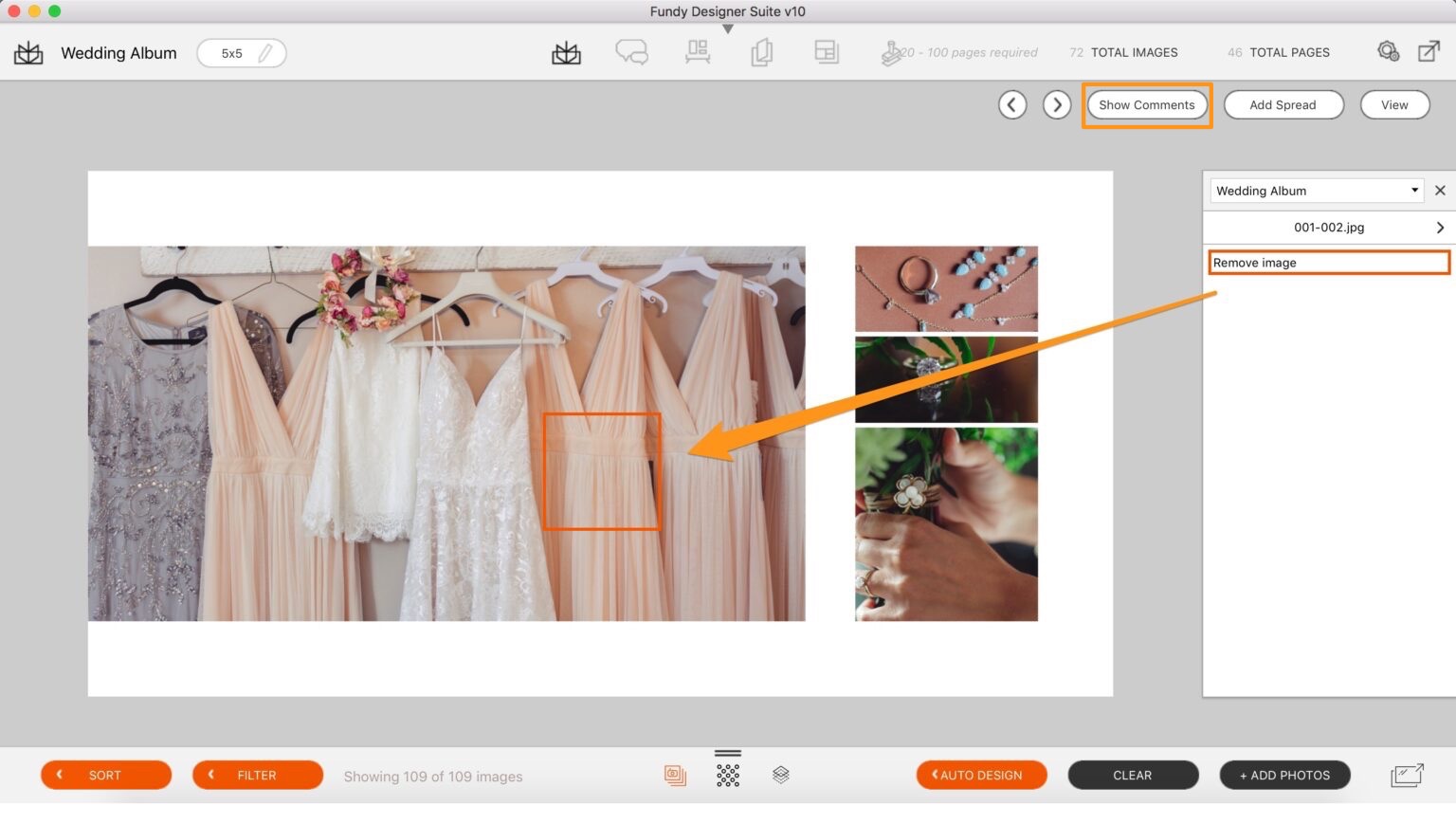1456x824 pixels.
Task: Open the Wedding Album dropdown in side panel
Action: point(1317,191)
